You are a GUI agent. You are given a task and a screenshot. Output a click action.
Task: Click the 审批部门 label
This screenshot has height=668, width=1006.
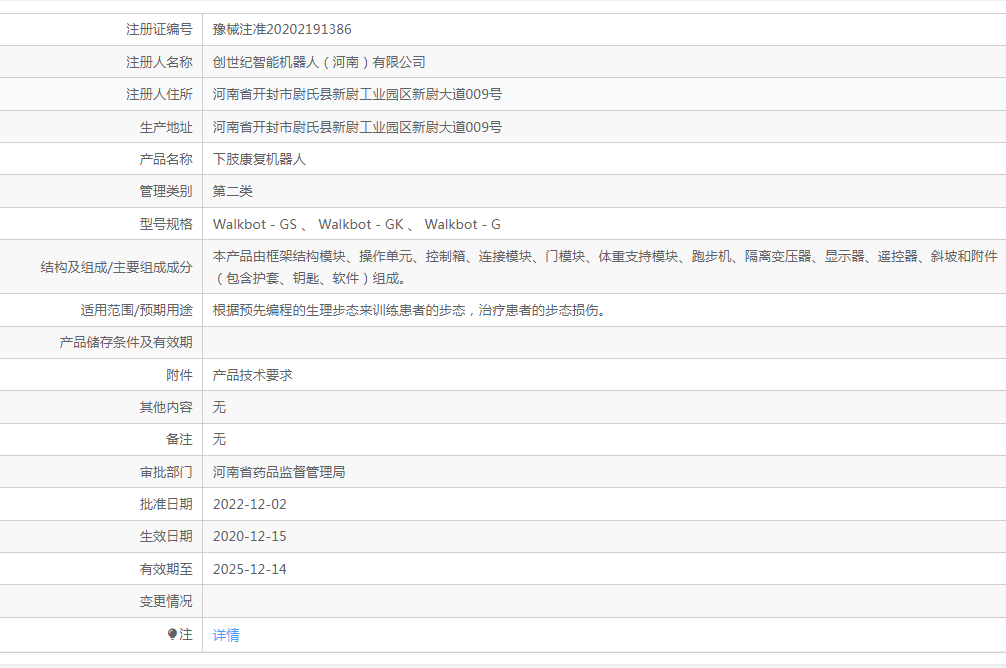pos(166,472)
